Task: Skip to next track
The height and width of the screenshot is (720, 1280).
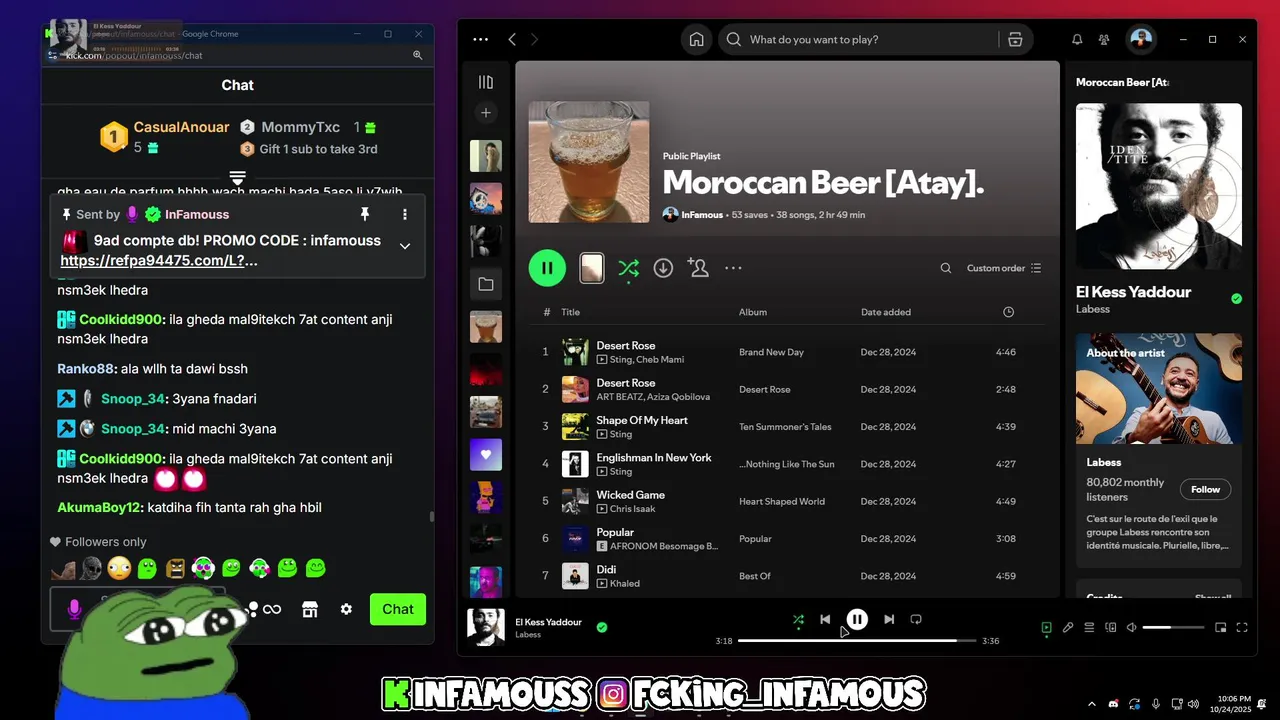Action: [889, 620]
